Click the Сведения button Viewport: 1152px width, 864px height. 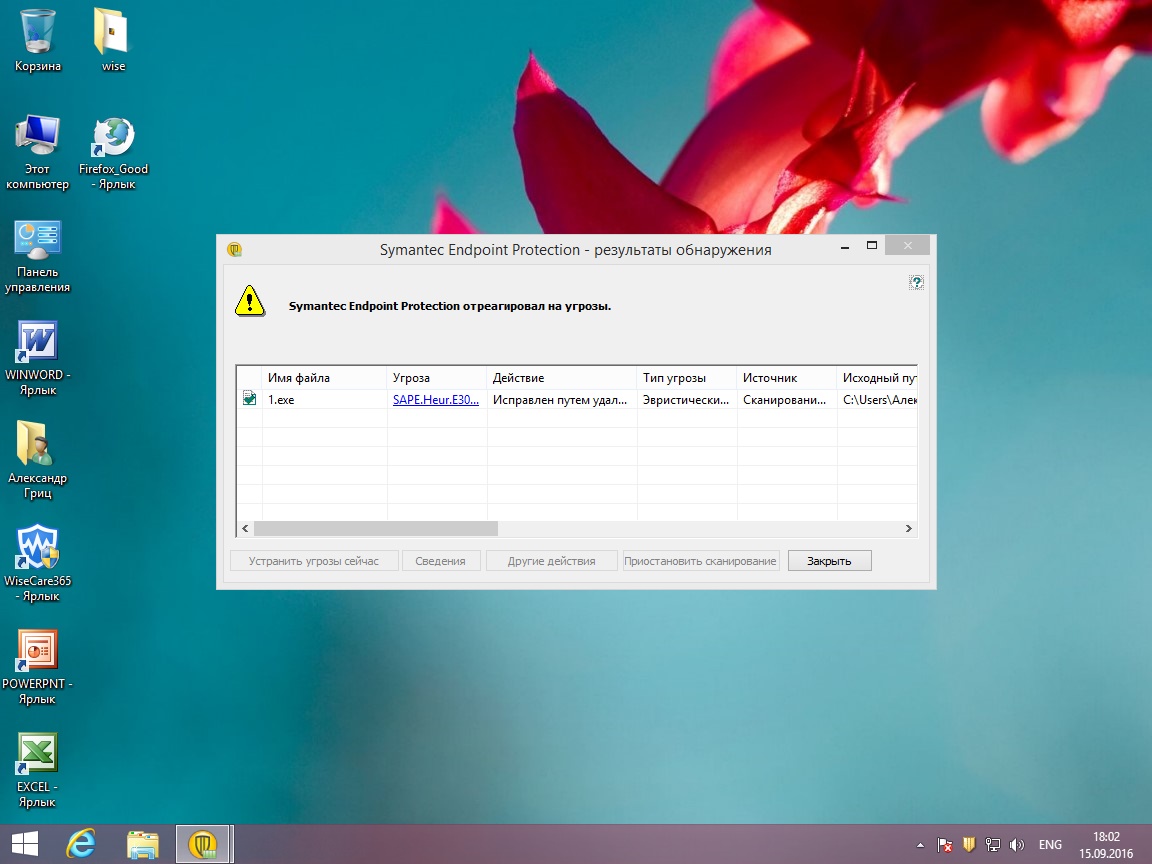(440, 561)
